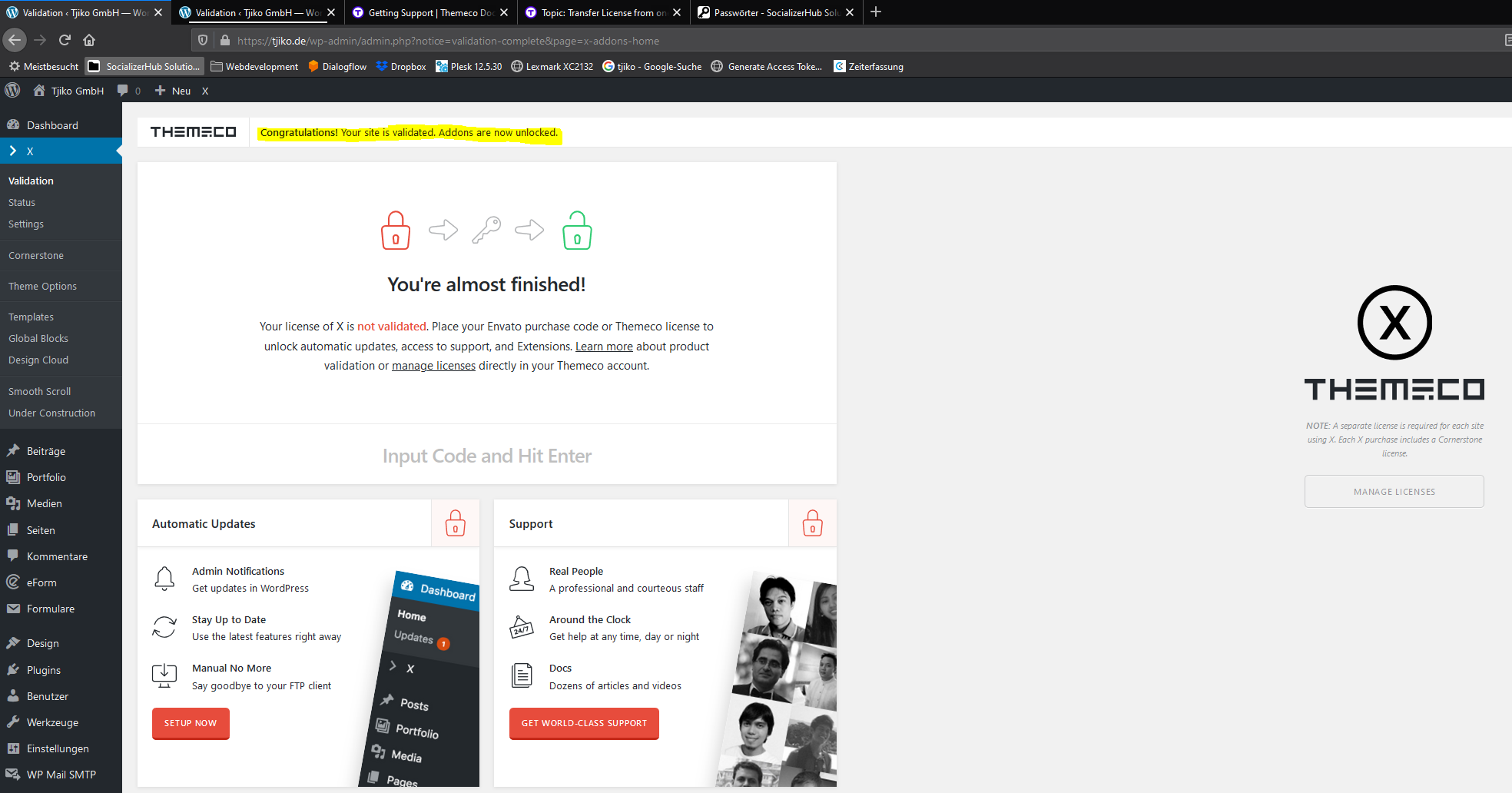
Task: Open Under Construction settings
Action: pos(51,413)
